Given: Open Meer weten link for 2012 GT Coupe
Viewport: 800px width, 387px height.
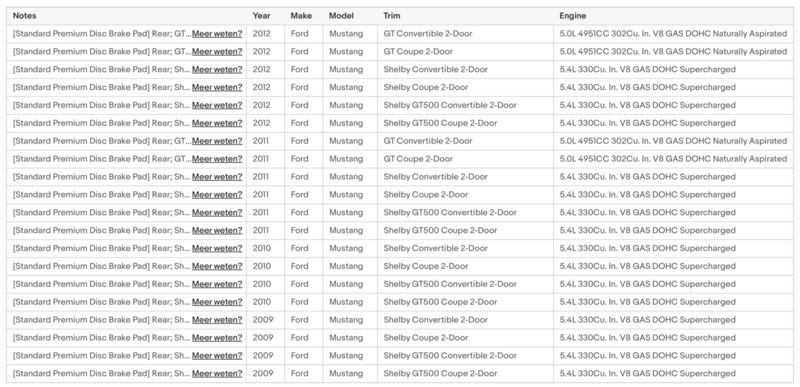Looking at the screenshot, I should (x=217, y=51).
